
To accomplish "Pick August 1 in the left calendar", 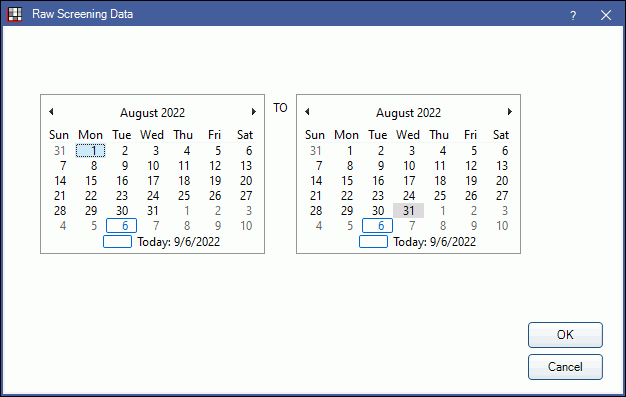I will point(91,151).
